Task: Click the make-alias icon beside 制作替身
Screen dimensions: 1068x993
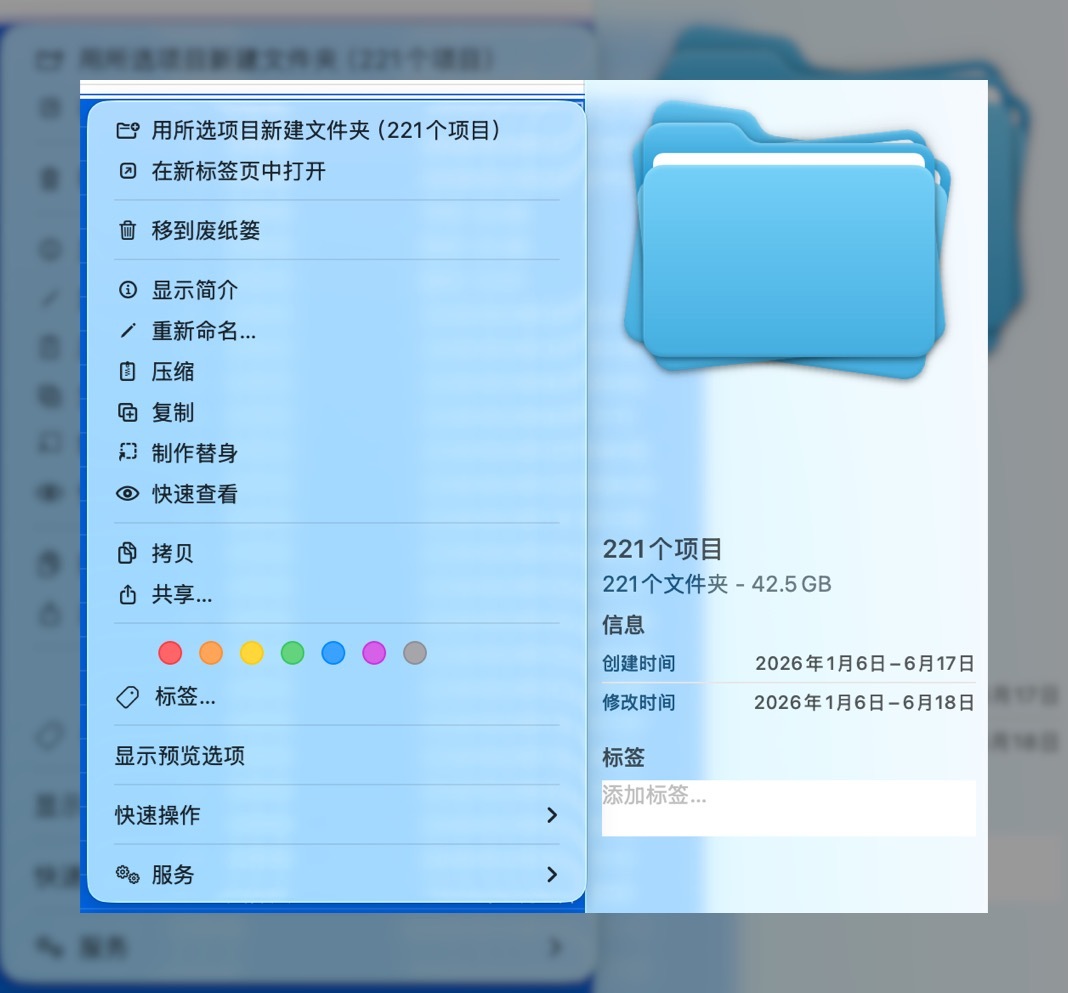Action: pyautogui.click(x=127, y=452)
